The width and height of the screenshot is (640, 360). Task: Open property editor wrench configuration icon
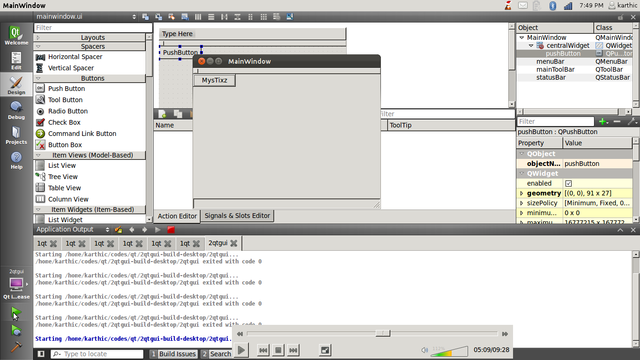[x=632, y=121]
